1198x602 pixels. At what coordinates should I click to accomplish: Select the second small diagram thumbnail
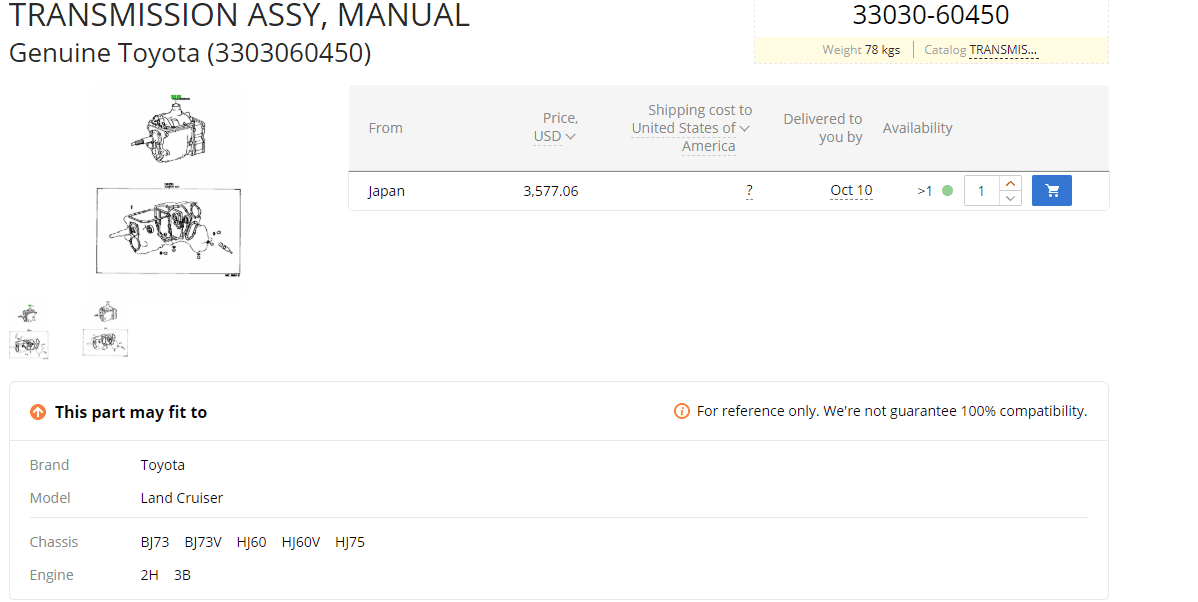click(106, 330)
